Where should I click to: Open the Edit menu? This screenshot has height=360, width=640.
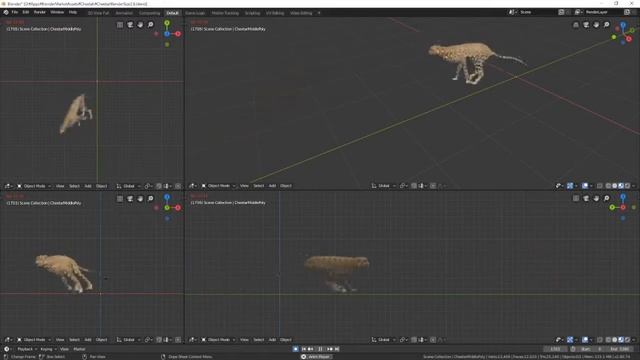26,13
